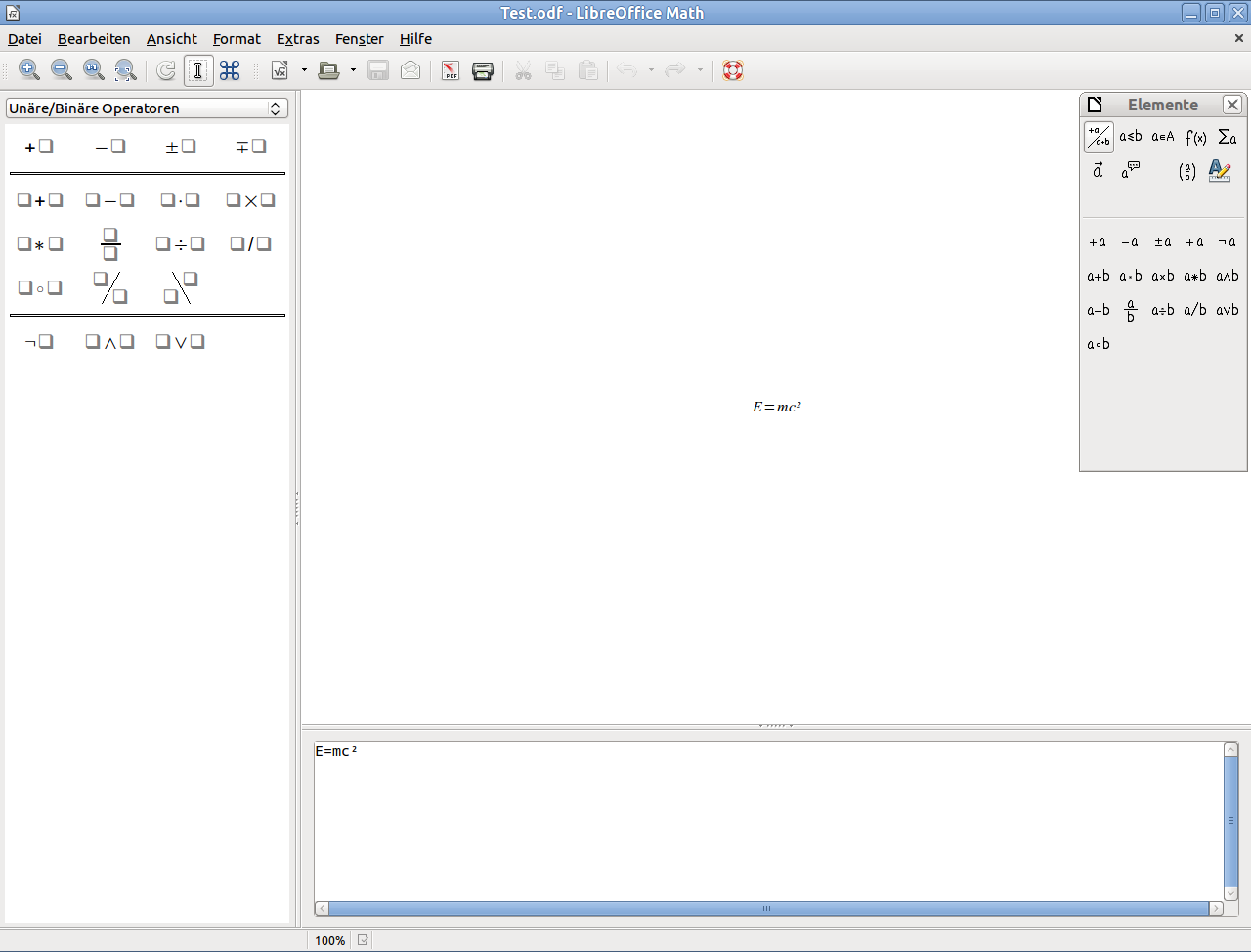Screen dimensions: 1251x952
Task: Open the Ansicht menu
Action: point(172,39)
